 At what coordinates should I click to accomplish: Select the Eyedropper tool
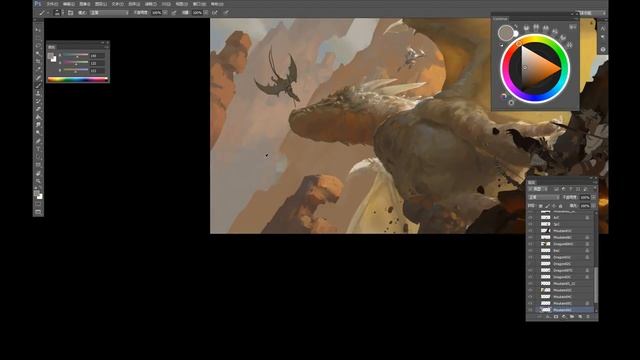click(x=38, y=69)
